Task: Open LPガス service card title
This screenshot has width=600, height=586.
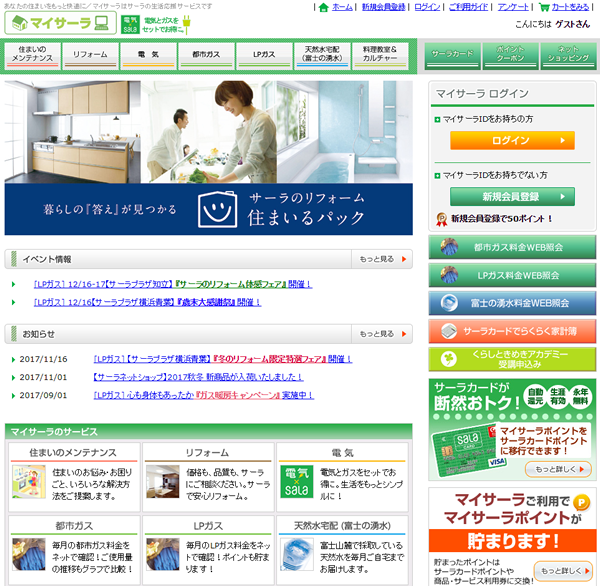Action: coord(208,526)
